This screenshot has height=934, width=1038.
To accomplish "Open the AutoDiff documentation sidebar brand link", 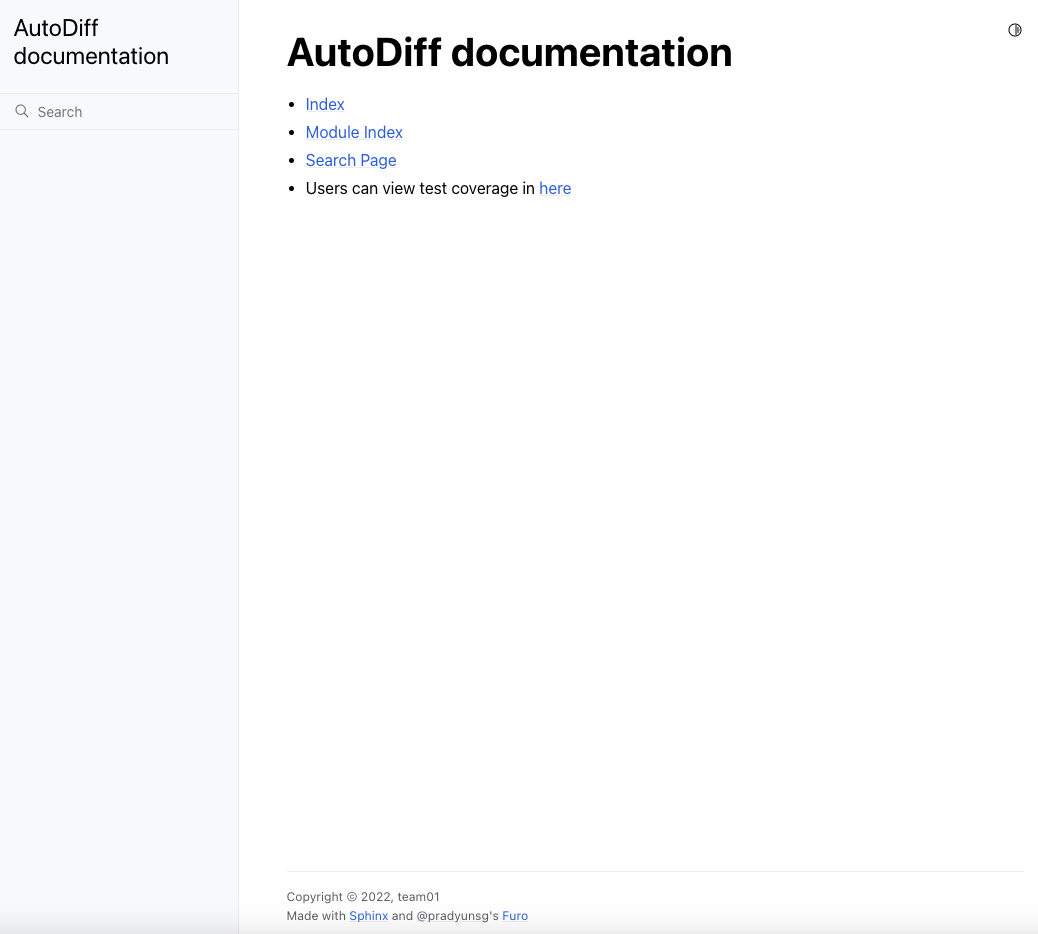I will tap(91, 42).
